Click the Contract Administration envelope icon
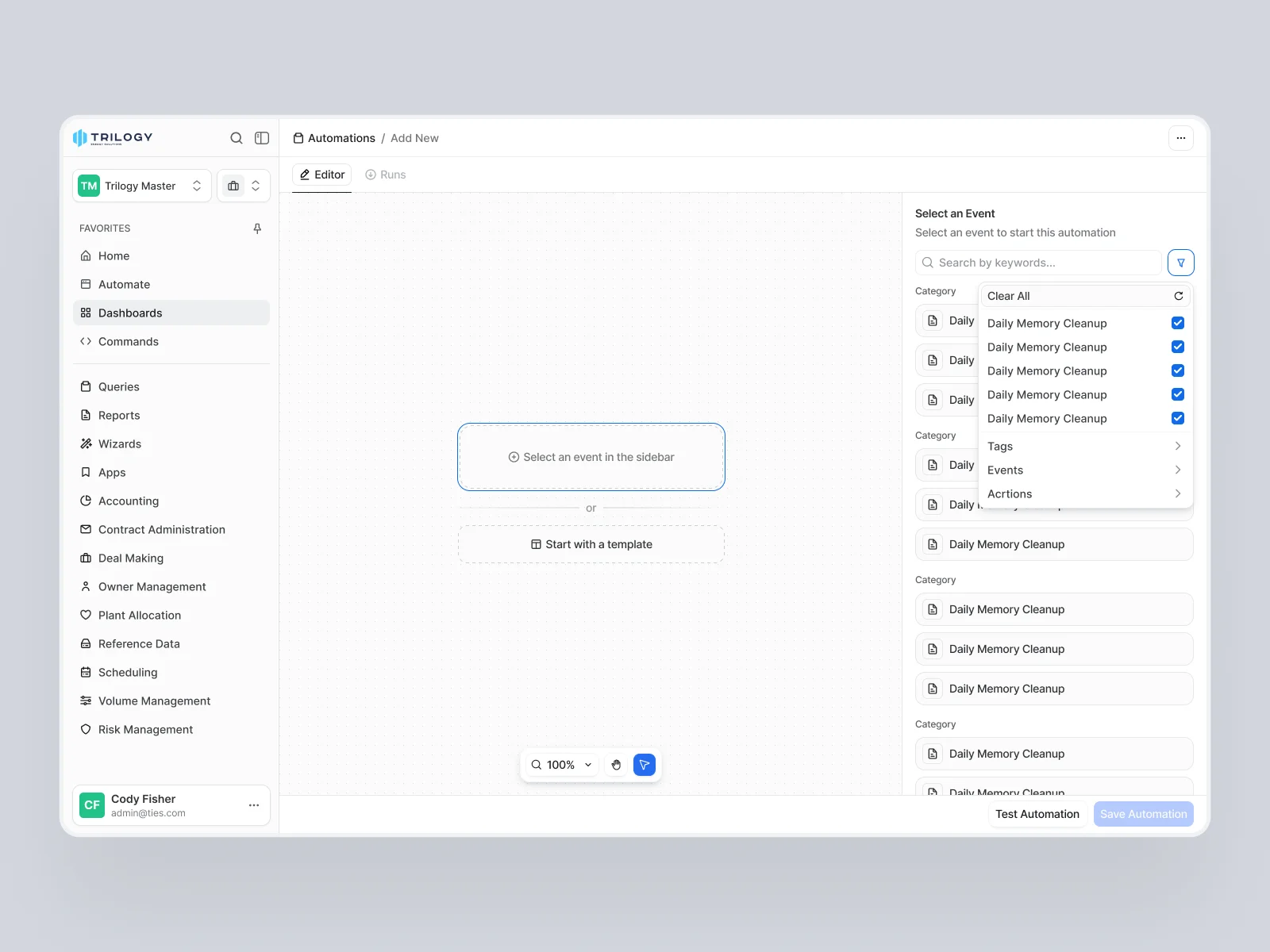Image resolution: width=1270 pixels, height=952 pixels. pos(86,529)
